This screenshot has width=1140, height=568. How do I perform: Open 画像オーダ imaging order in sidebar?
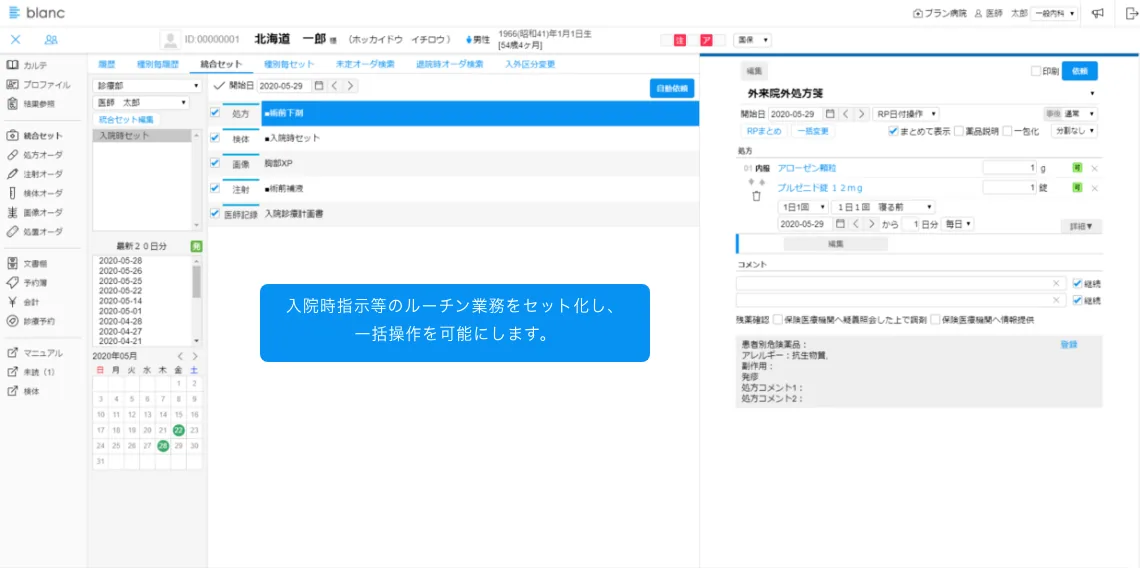(x=34, y=212)
